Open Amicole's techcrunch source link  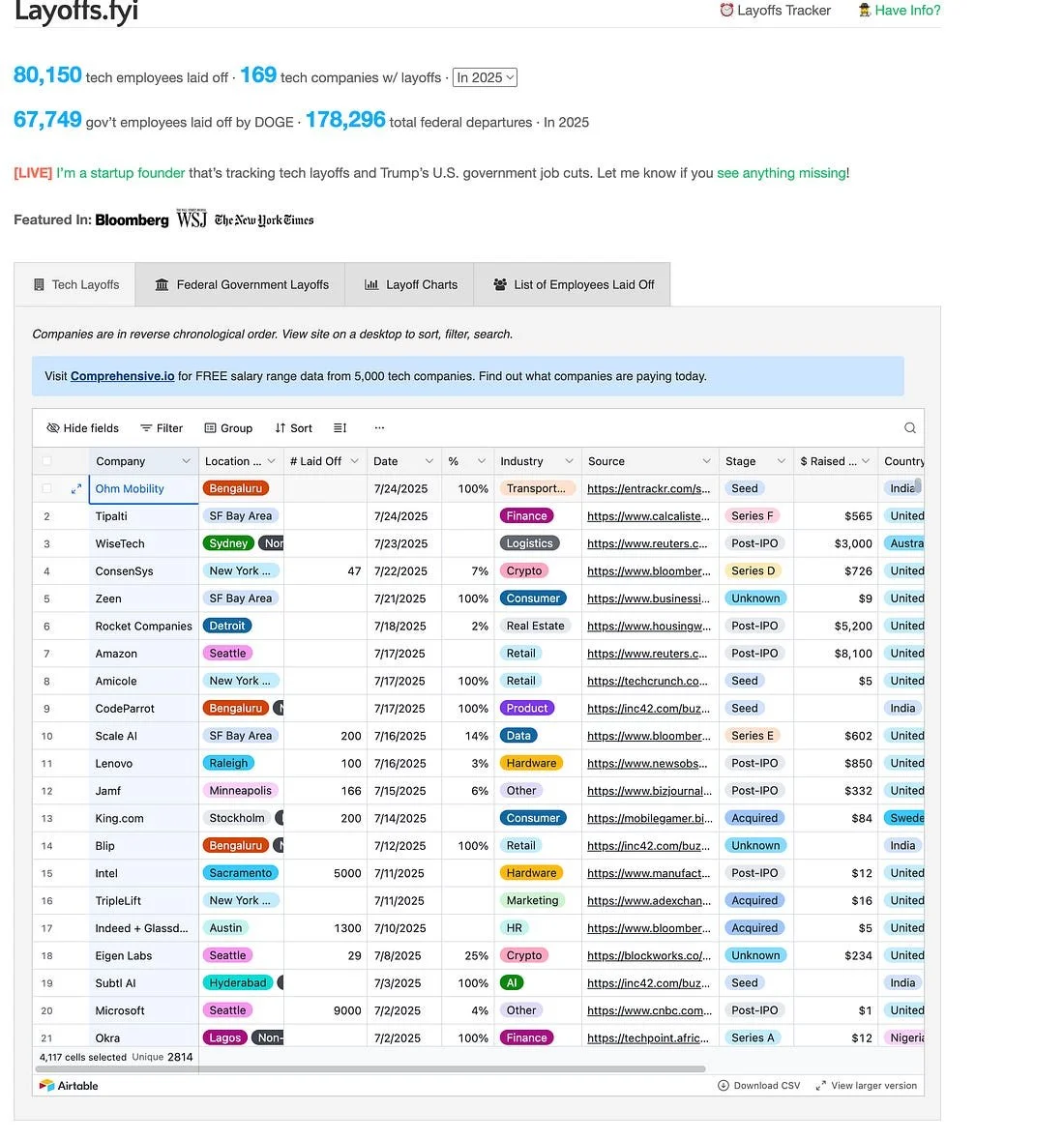coord(647,682)
